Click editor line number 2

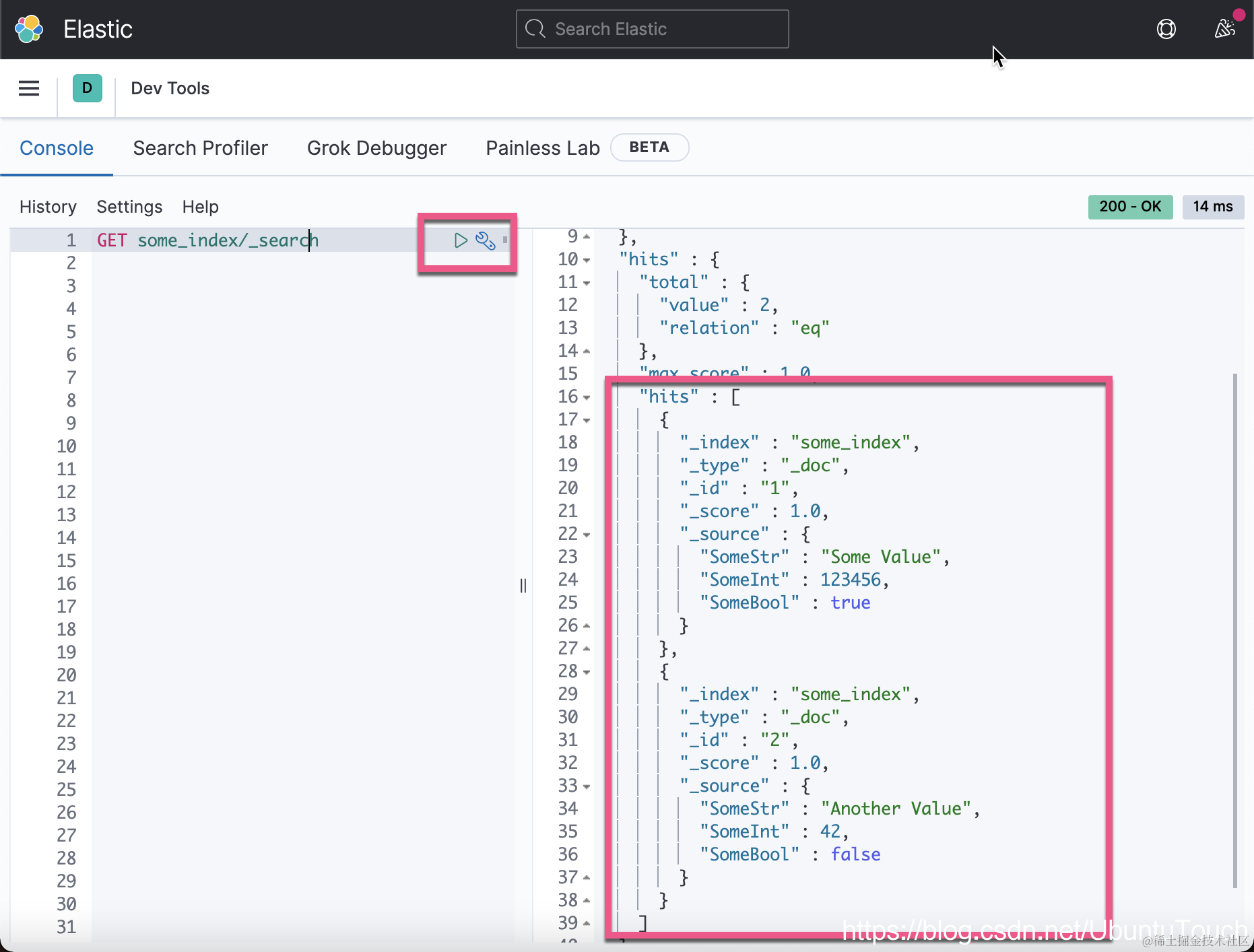[x=71, y=263]
